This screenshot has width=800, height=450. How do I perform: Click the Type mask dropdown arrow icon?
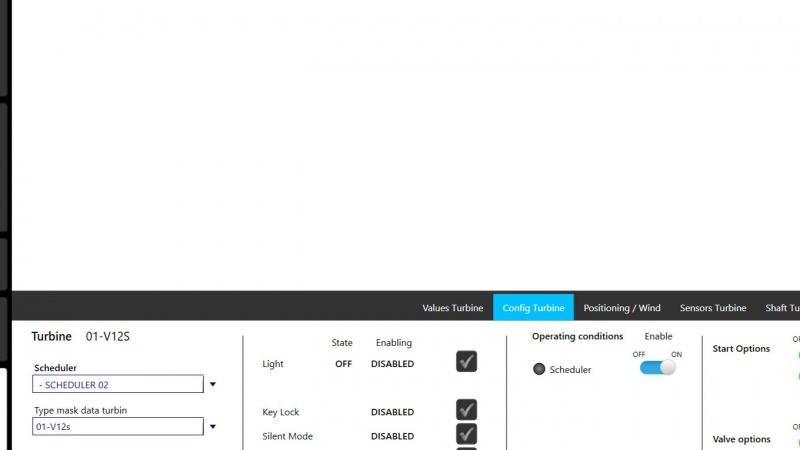click(x=213, y=427)
